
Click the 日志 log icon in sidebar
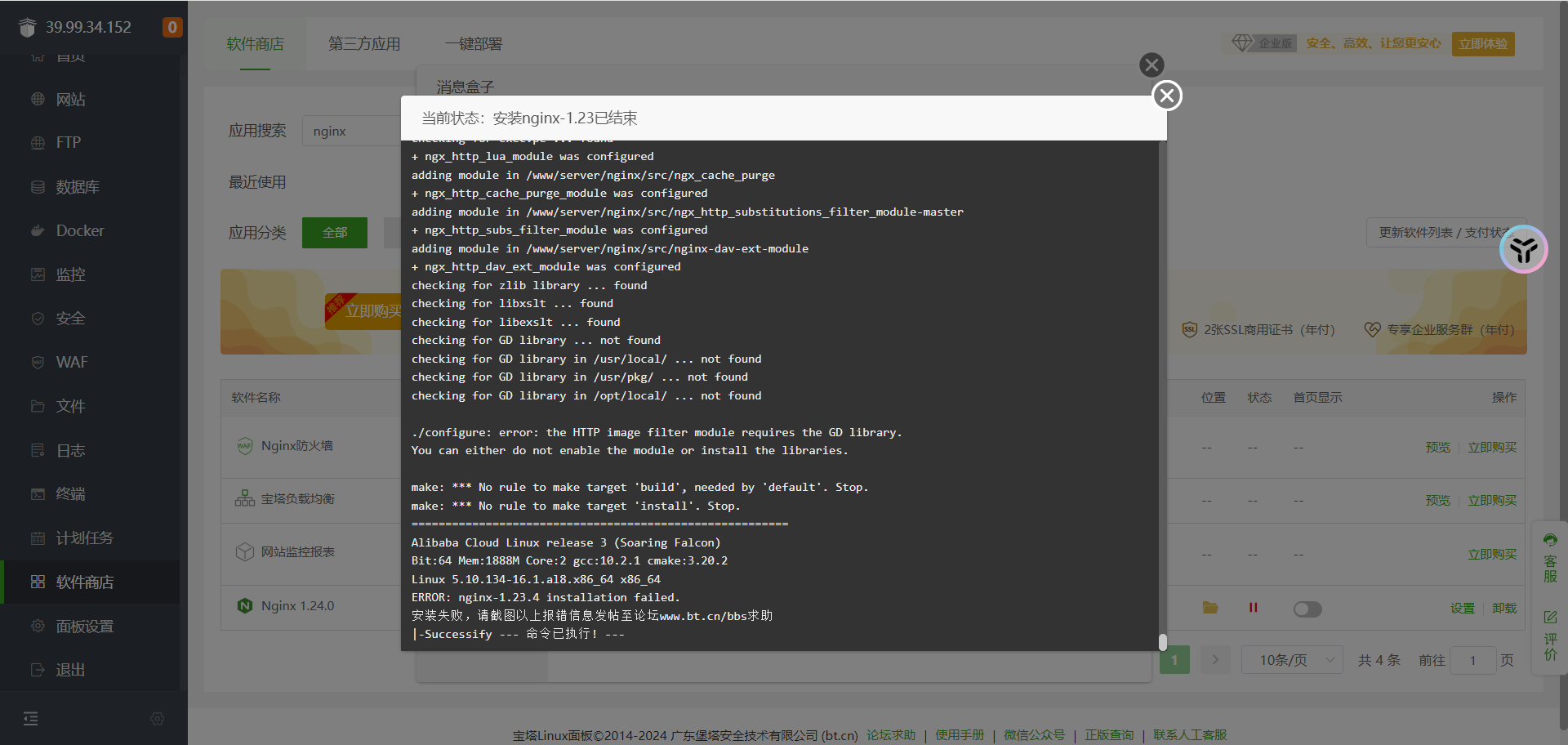(x=38, y=450)
